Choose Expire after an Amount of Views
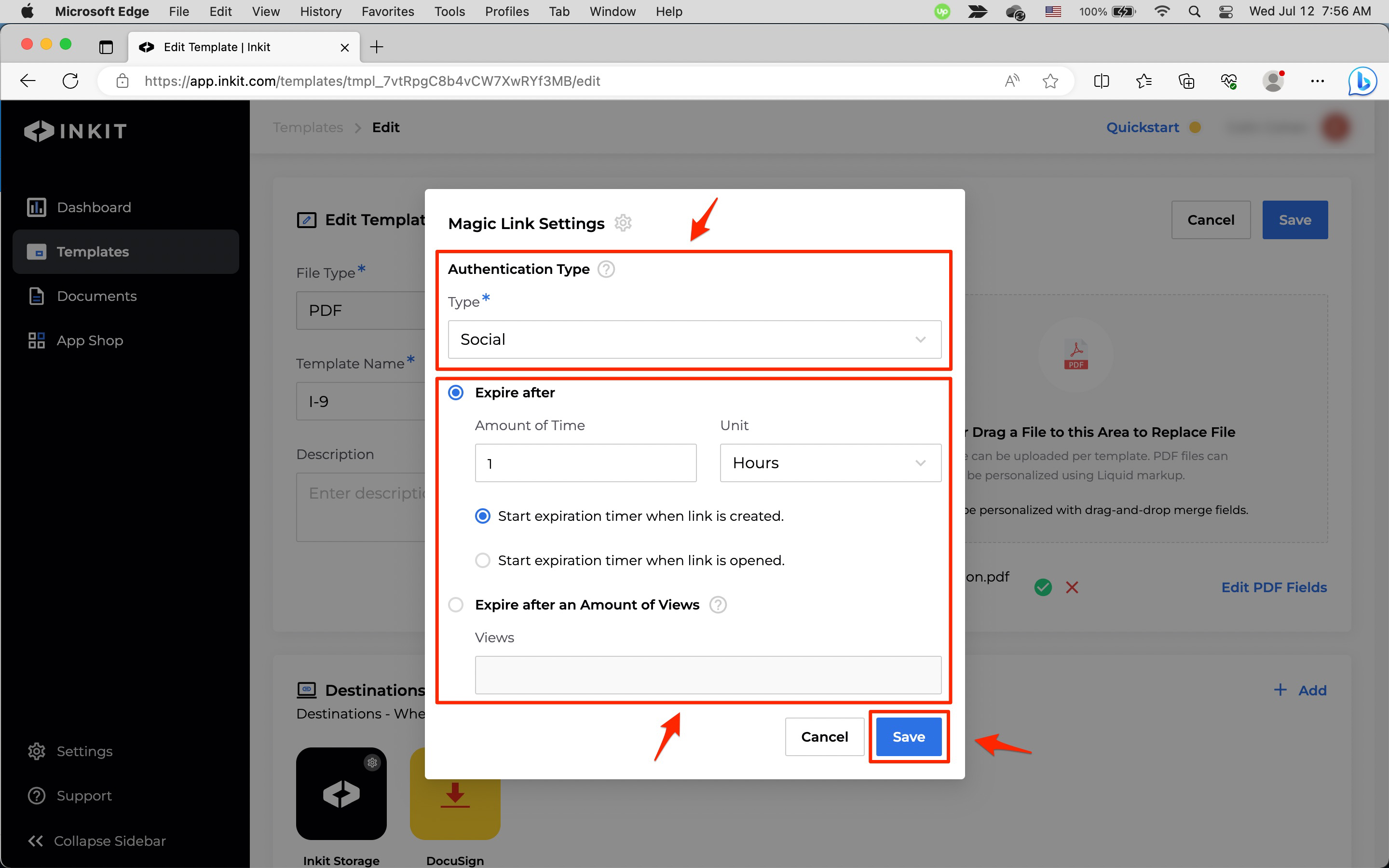Viewport: 1389px width, 868px height. coord(456,605)
